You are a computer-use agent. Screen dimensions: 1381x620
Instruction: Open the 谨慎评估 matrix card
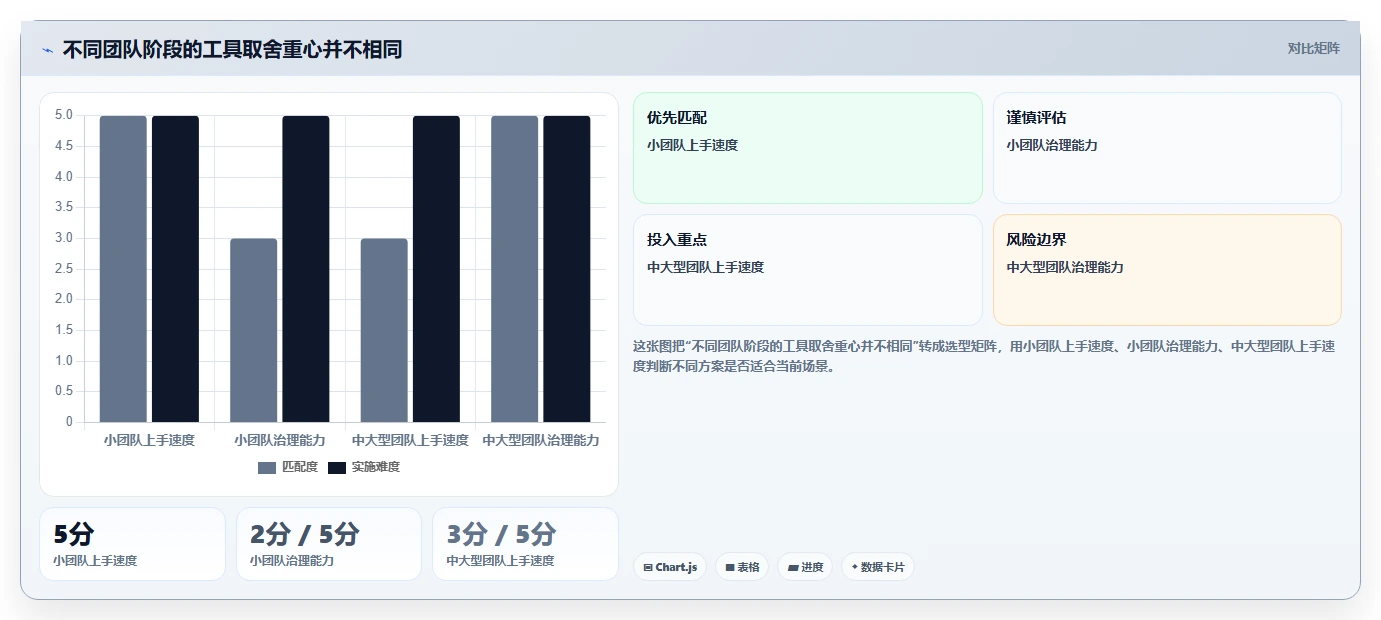pyautogui.click(x=1167, y=148)
